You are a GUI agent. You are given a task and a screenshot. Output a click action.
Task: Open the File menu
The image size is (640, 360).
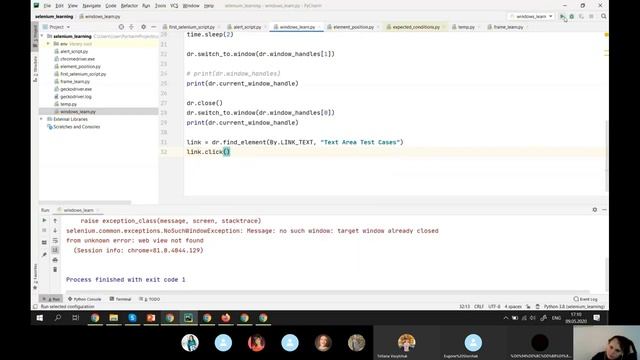click(x=47, y=6)
